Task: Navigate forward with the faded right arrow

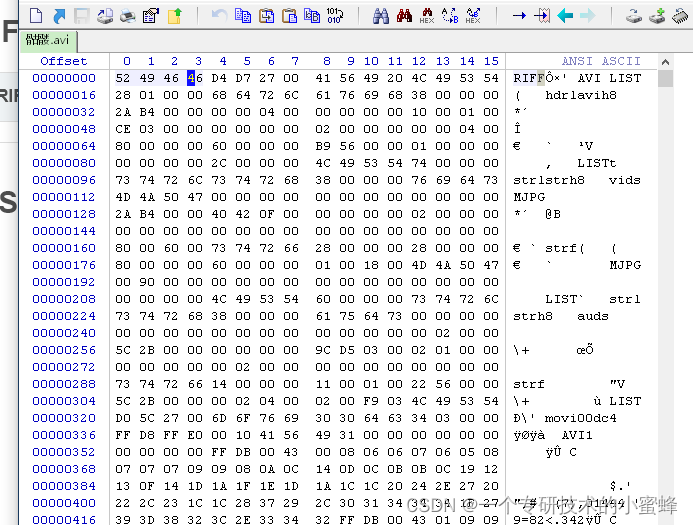Action: [588, 16]
